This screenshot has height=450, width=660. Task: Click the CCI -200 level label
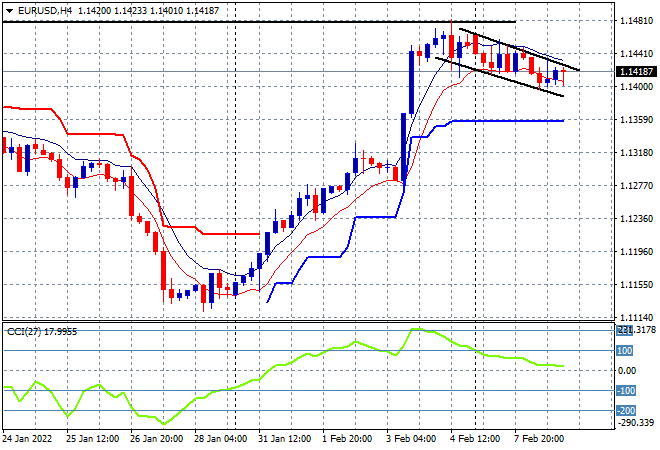pyautogui.click(x=622, y=411)
